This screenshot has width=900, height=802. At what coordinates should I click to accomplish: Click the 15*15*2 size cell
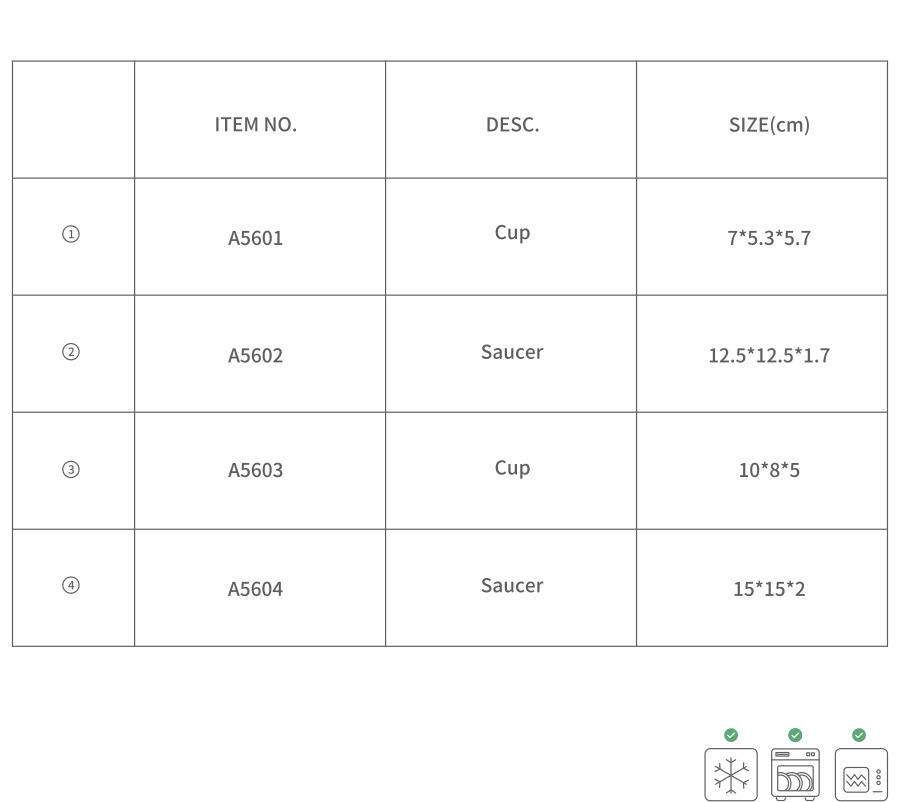769,590
